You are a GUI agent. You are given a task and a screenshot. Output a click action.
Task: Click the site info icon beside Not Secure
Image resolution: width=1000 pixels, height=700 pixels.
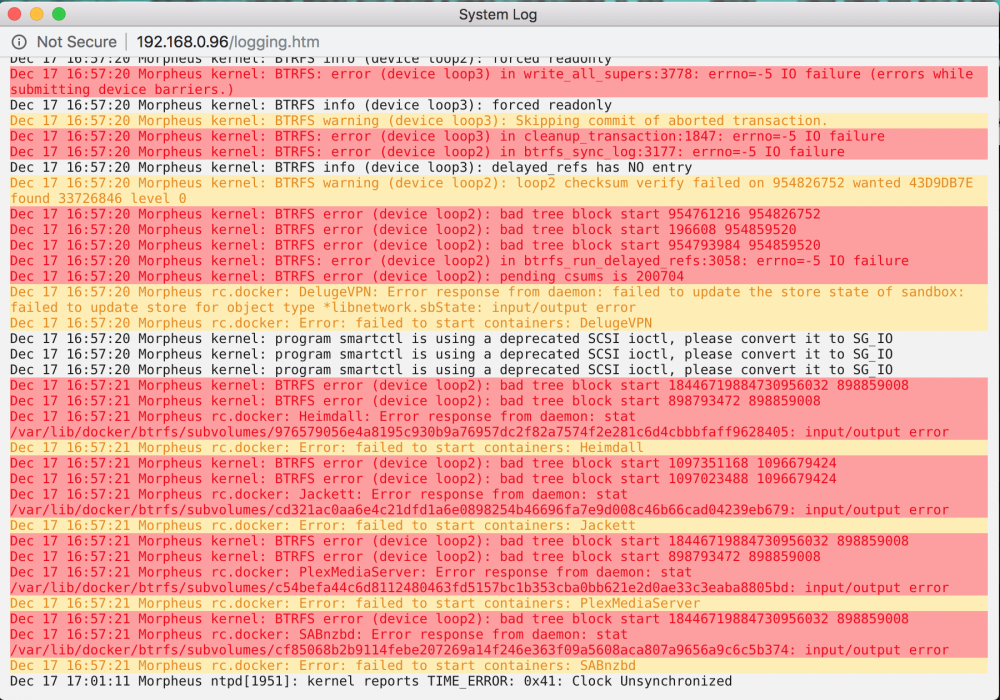[19, 42]
